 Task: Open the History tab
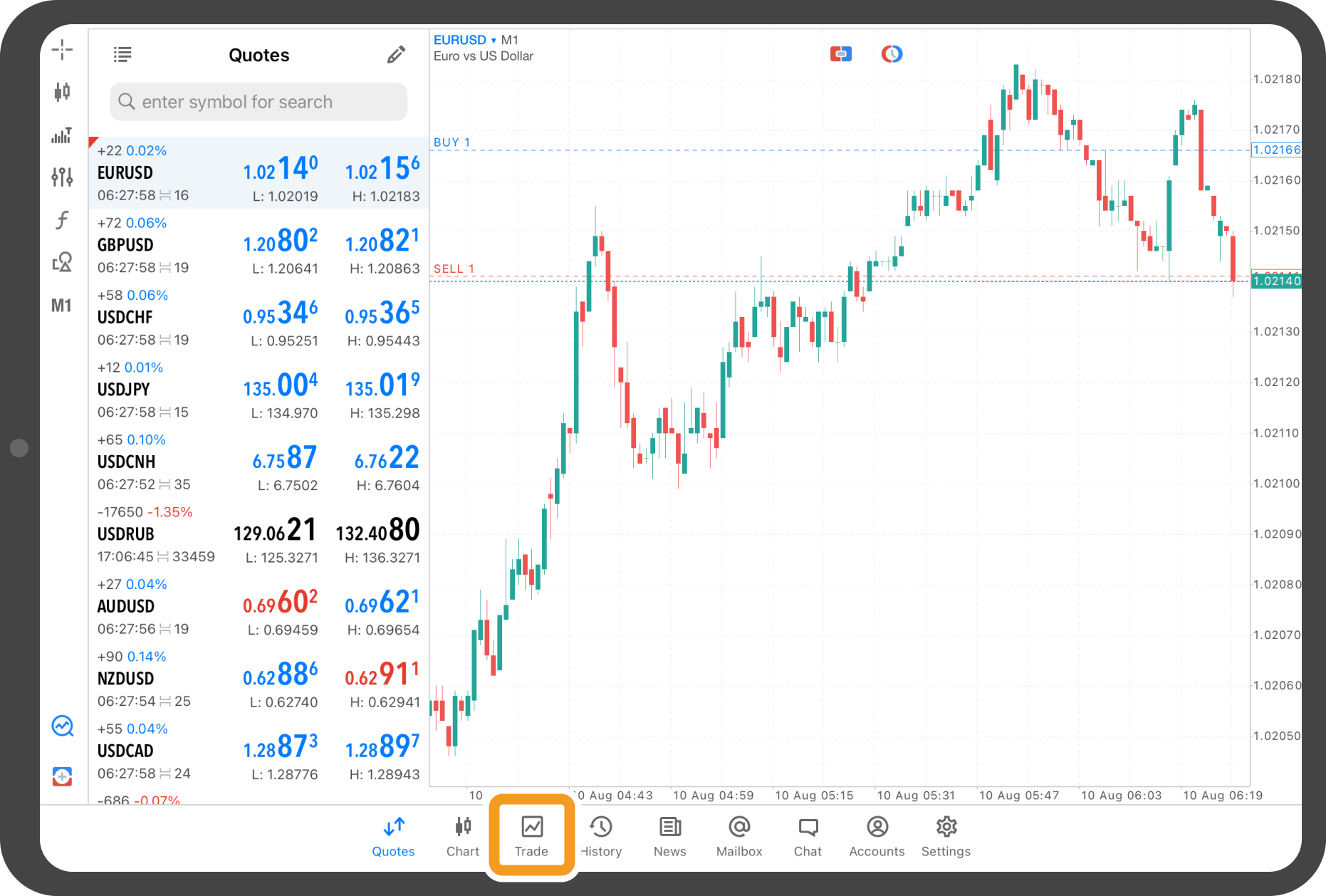(x=601, y=836)
